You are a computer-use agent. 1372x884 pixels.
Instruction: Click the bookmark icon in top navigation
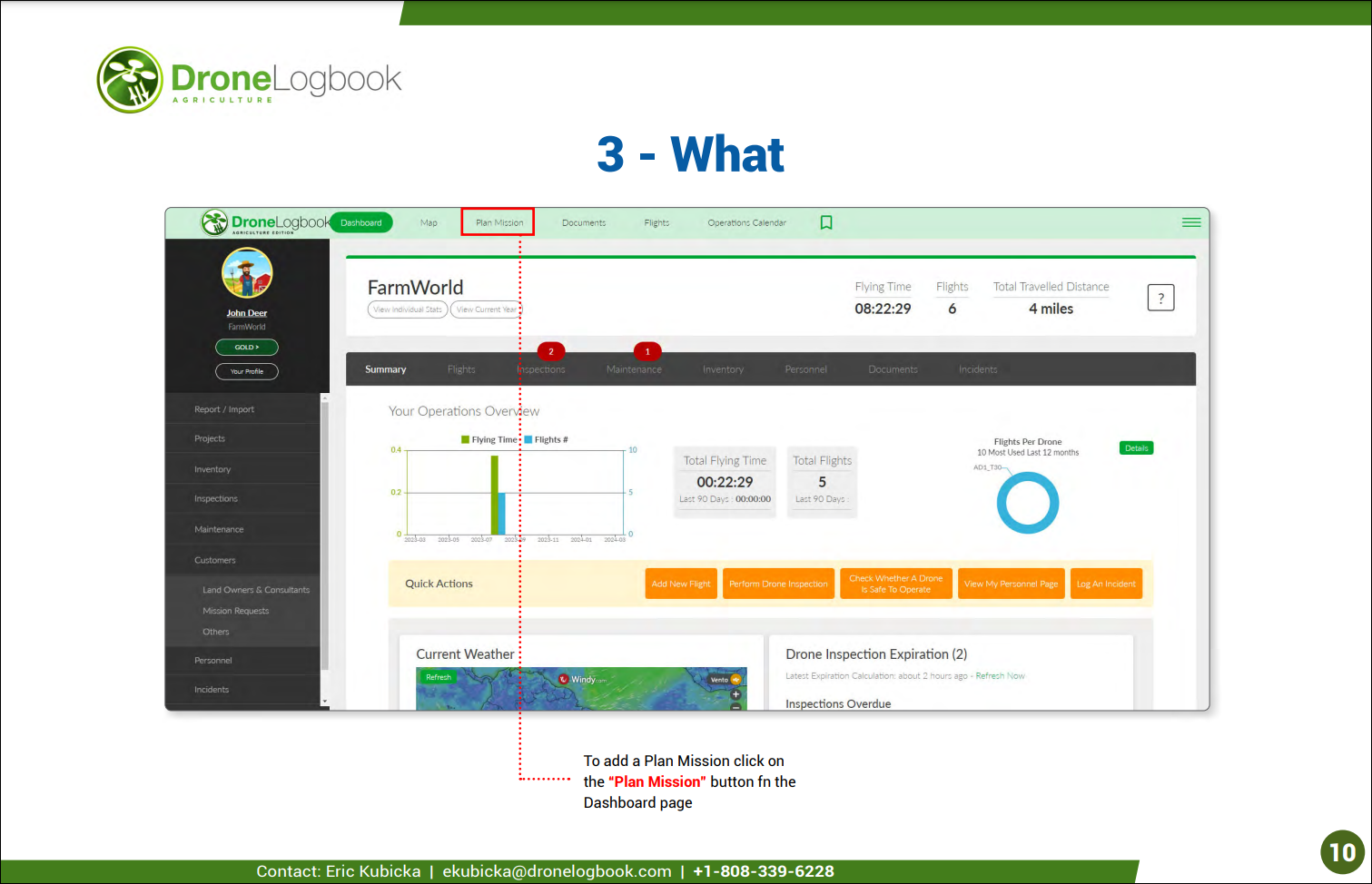[x=826, y=222]
